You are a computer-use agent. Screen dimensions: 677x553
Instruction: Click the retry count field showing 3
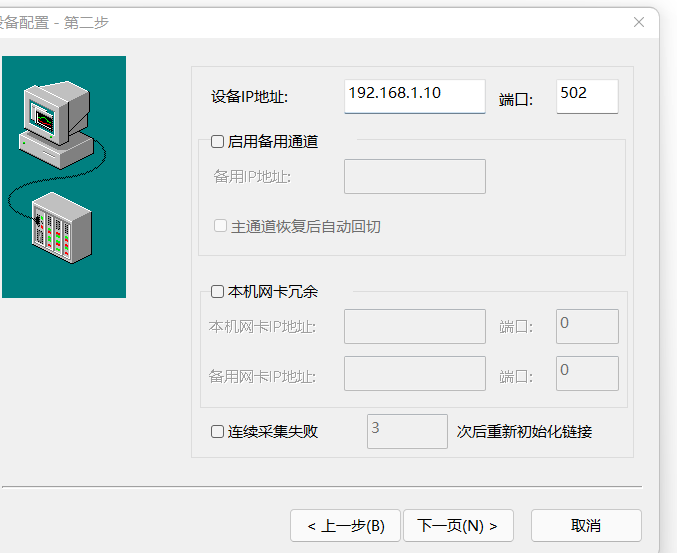coord(407,431)
